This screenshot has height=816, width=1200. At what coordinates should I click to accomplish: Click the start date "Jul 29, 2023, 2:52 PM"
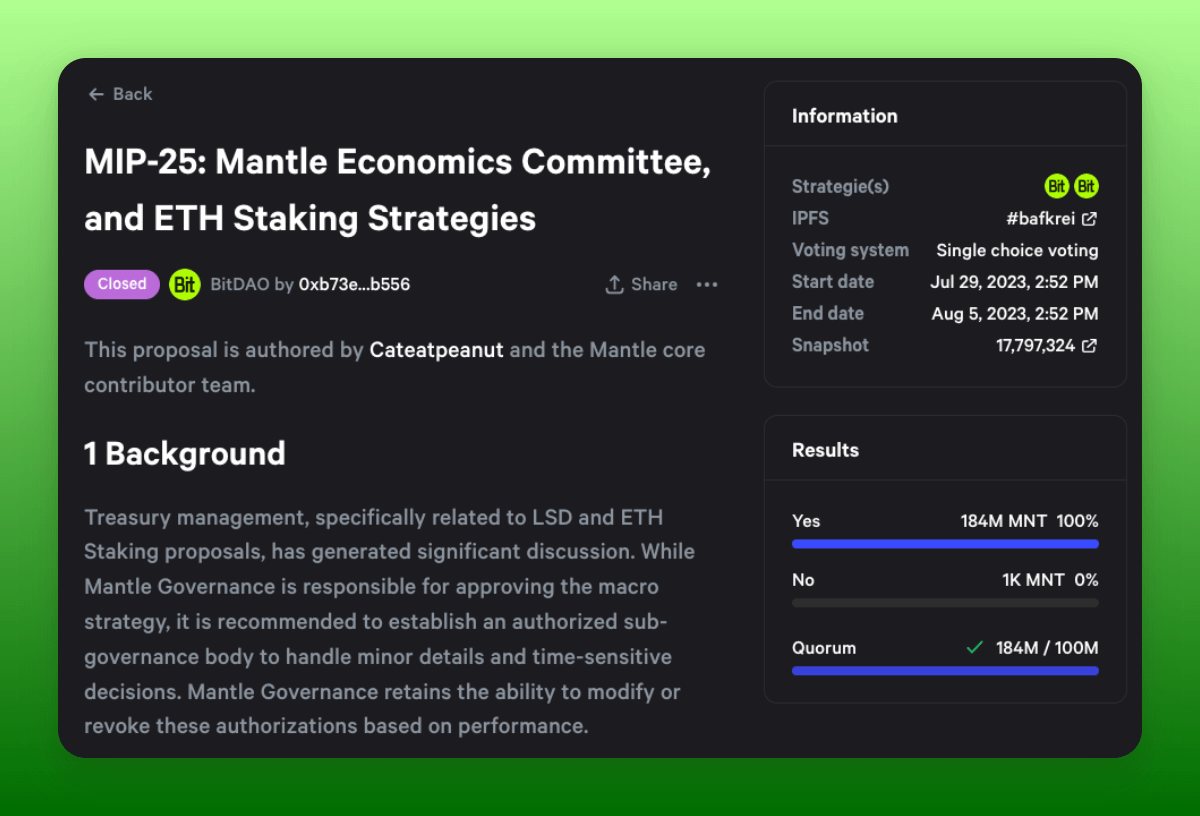[x=1014, y=282]
